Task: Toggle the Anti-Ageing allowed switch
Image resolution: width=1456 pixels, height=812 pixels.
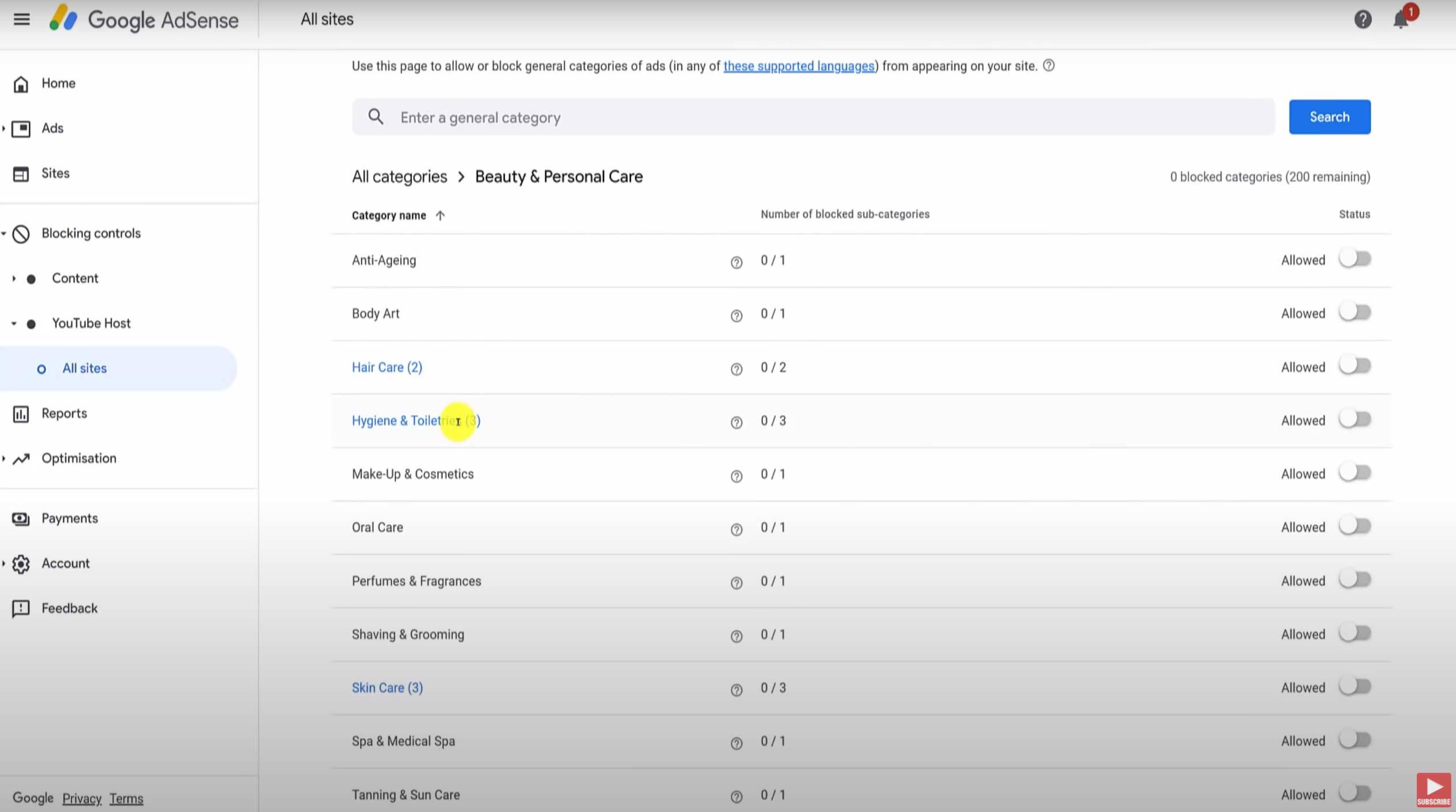Action: tap(1354, 259)
